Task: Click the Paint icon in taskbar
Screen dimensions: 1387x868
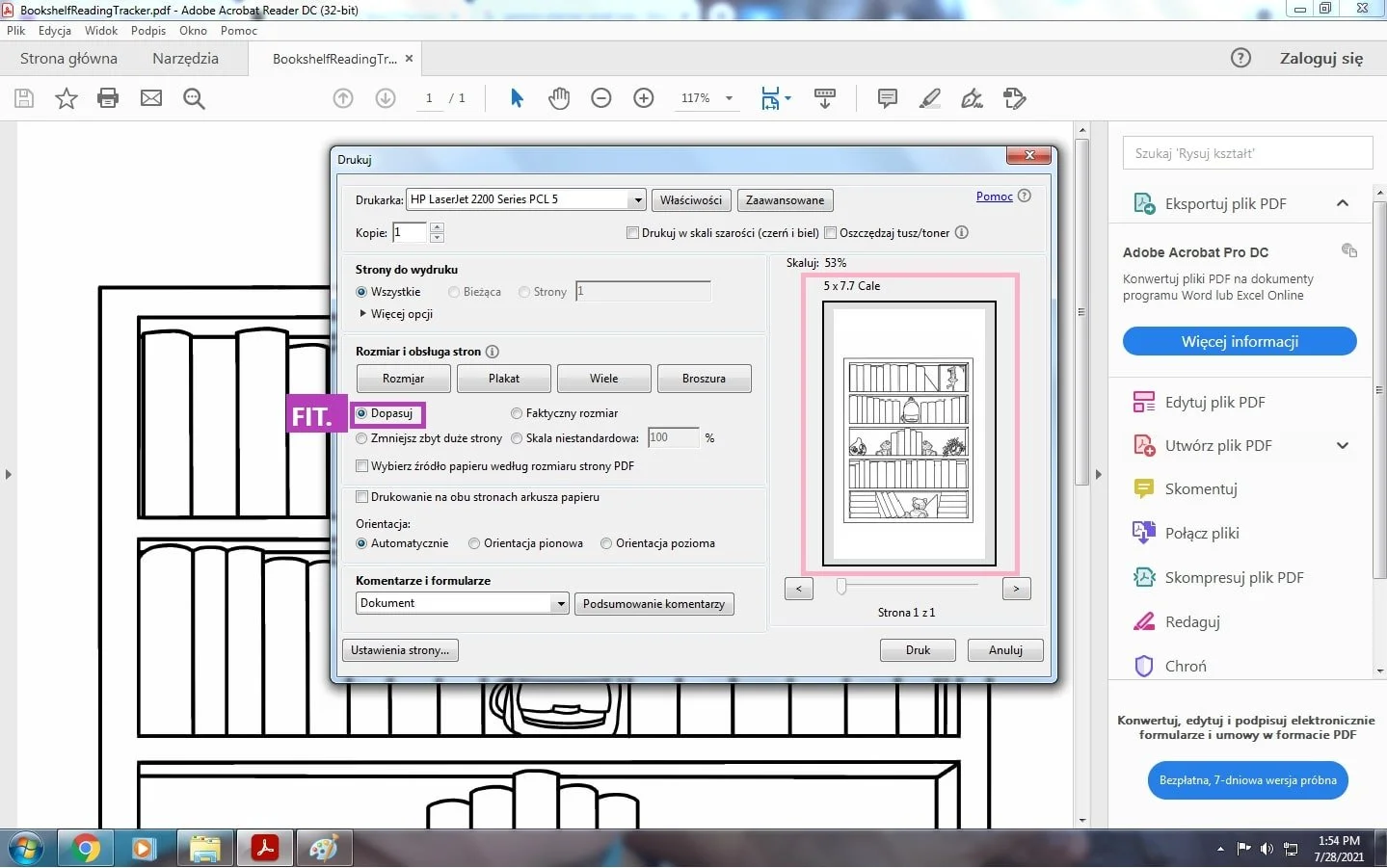Action: (324, 848)
